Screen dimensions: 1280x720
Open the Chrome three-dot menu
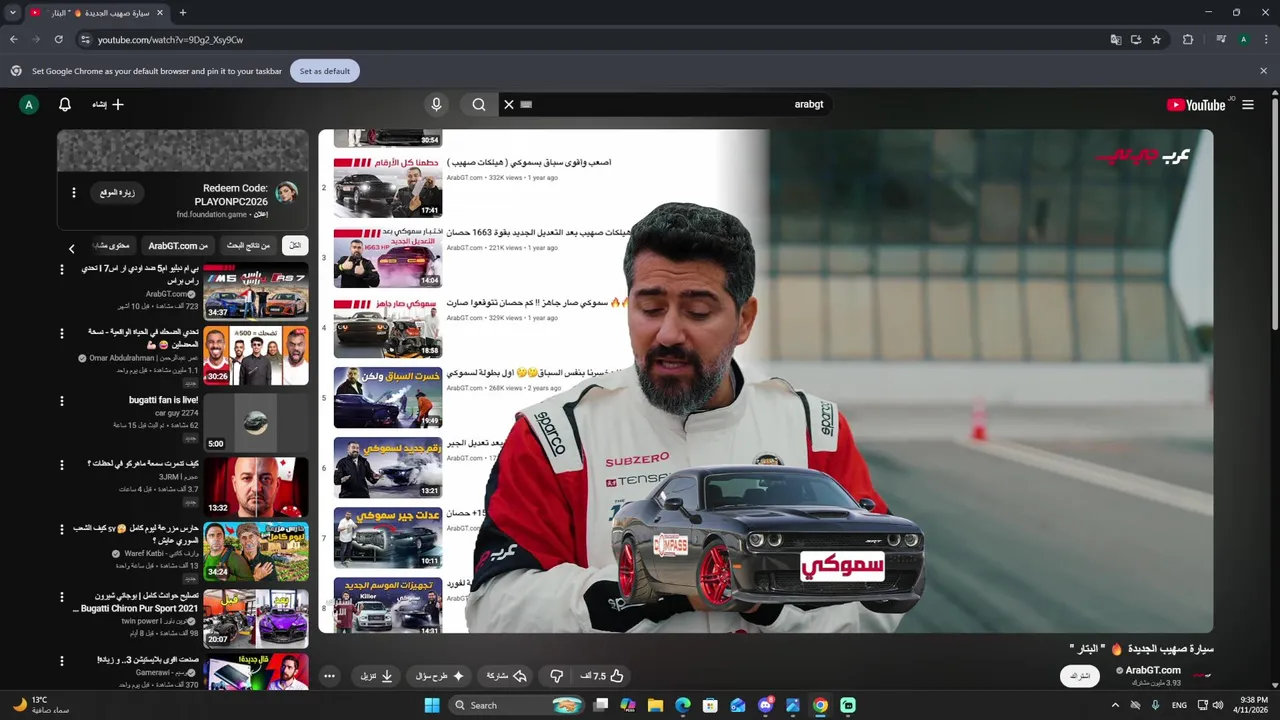pos(1265,40)
